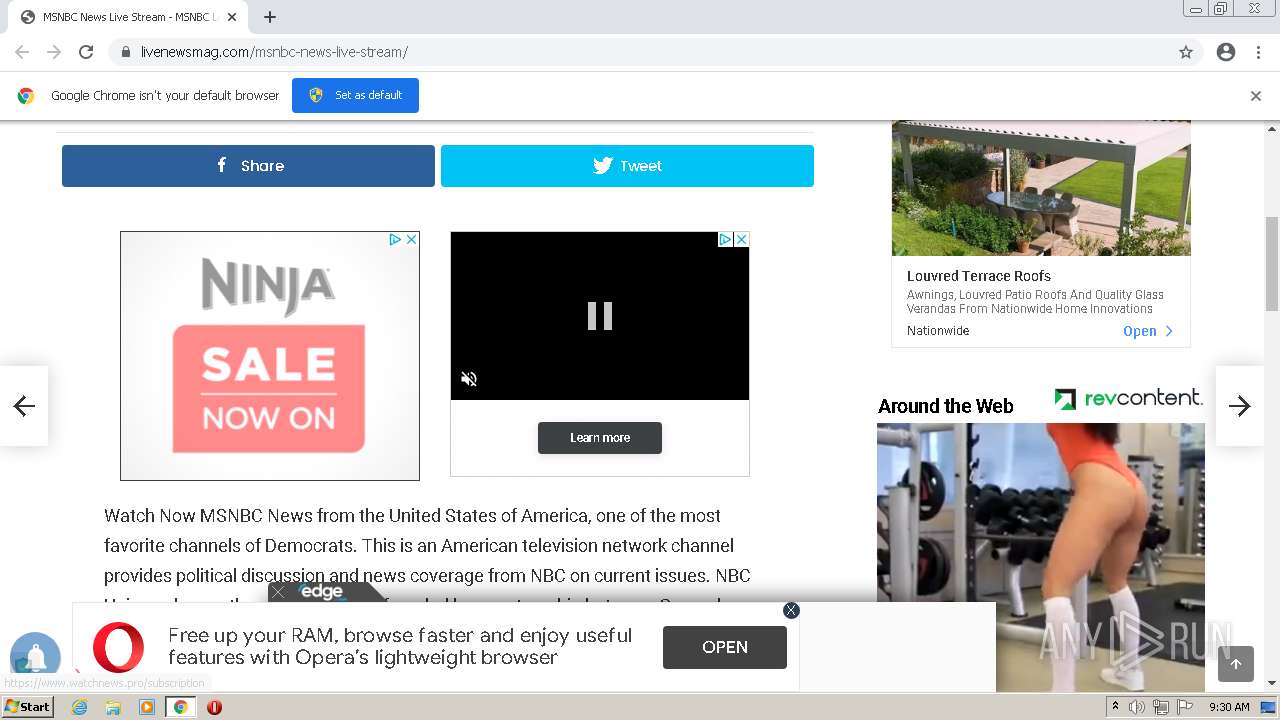
Task: Click the 9:30 AM clock
Action: point(1229,707)
